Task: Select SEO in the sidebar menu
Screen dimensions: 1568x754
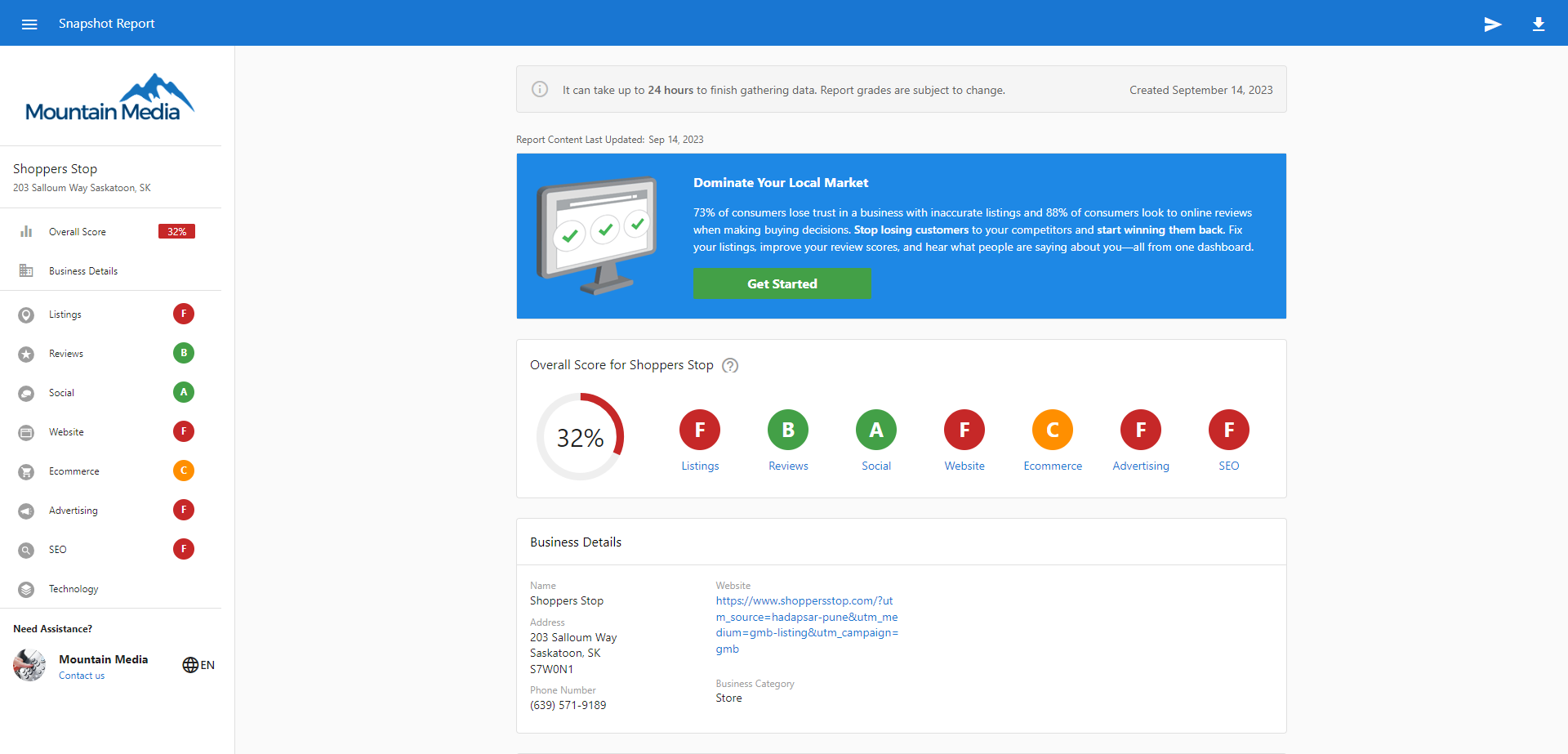Action: point(111,550)
